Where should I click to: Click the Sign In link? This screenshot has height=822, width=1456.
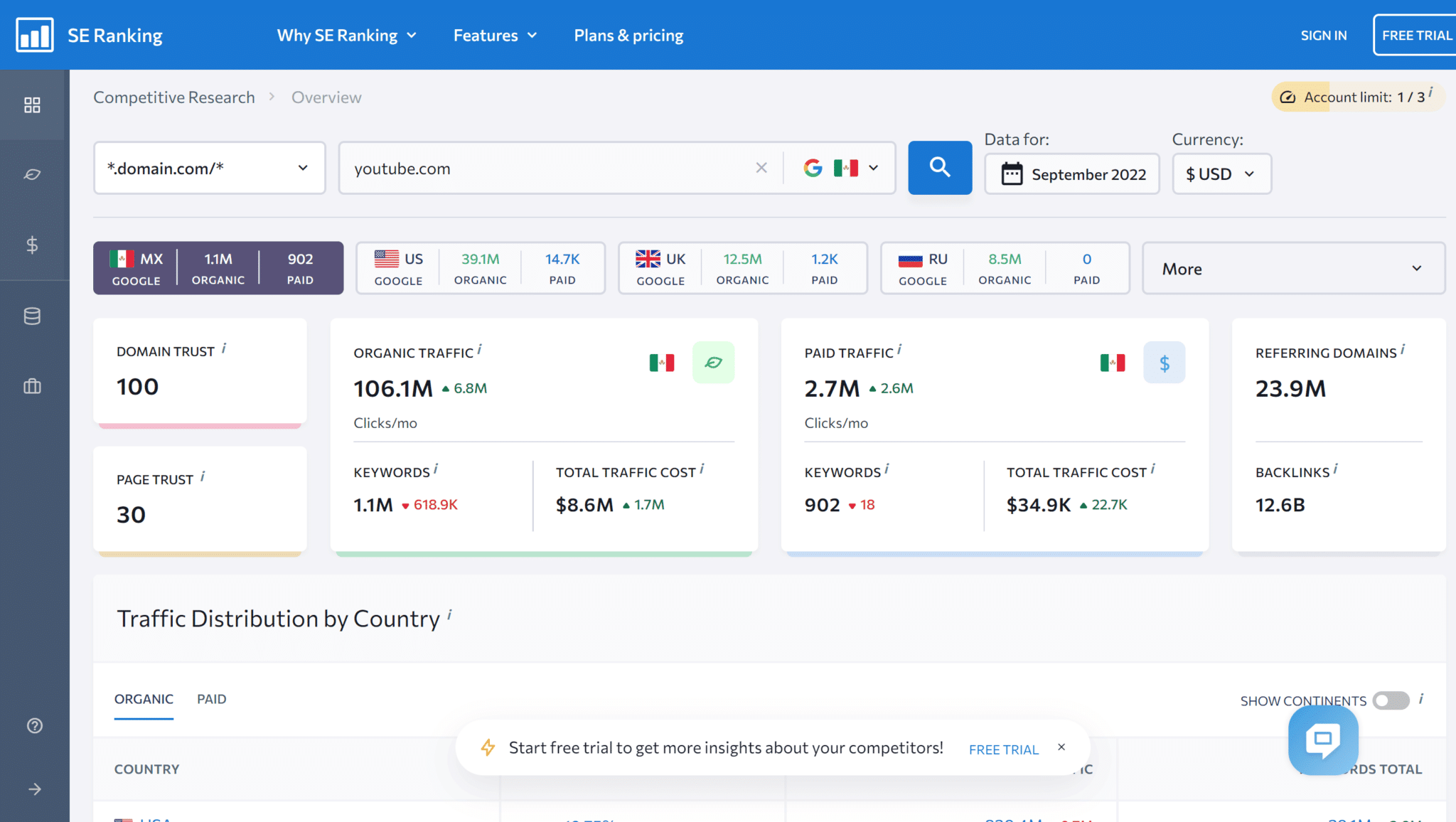(1324, 35)
